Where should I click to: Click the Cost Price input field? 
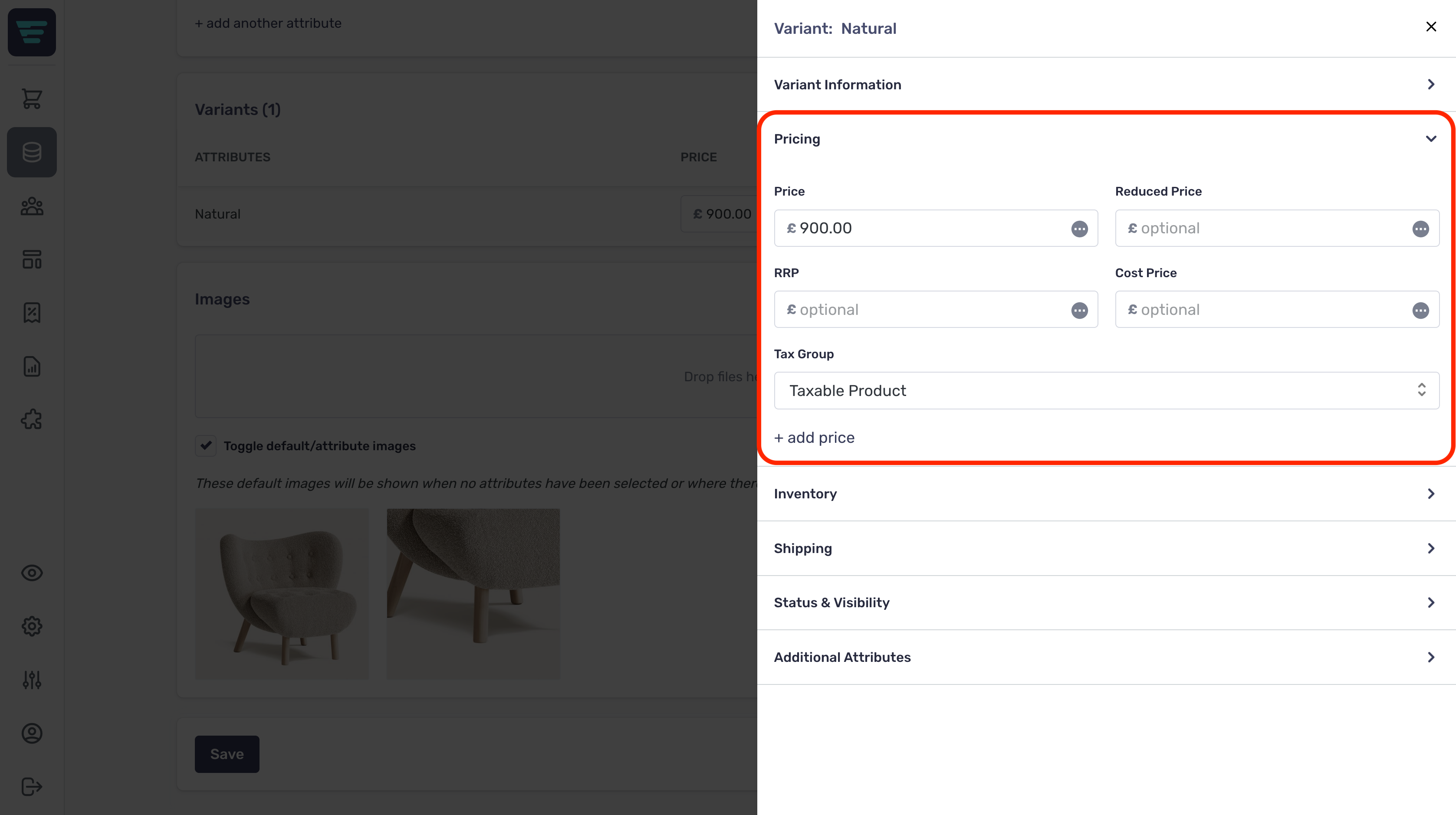1277,310
